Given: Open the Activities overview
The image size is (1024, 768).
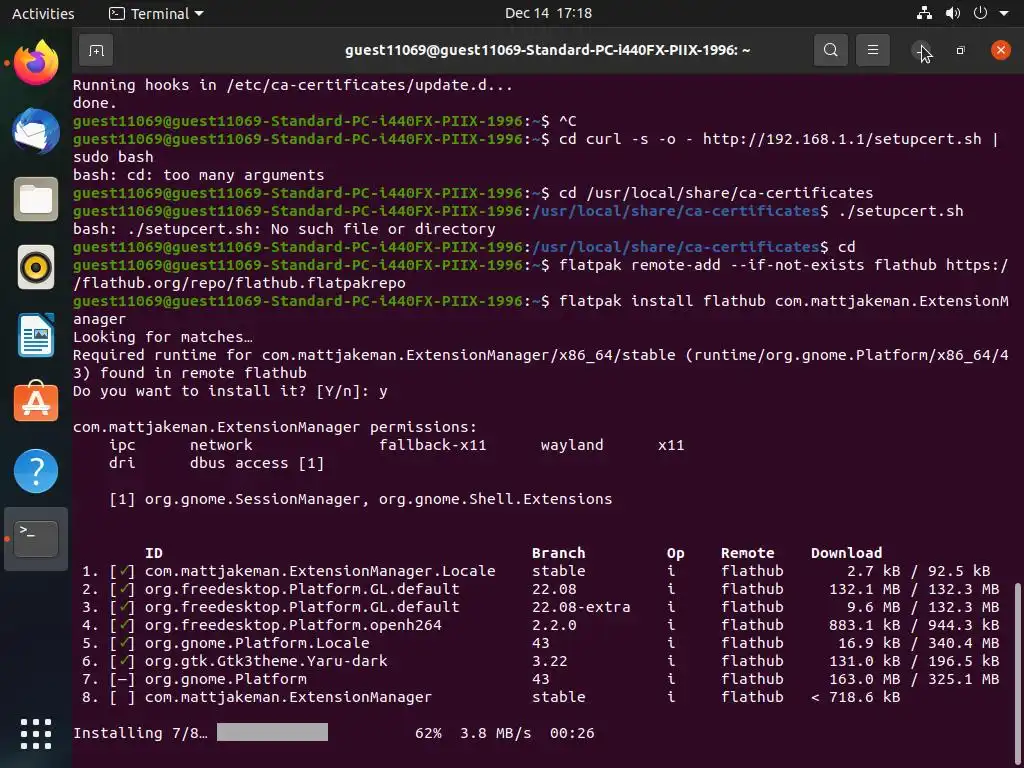Looking at the screenshot, I should tap(43, 13).
